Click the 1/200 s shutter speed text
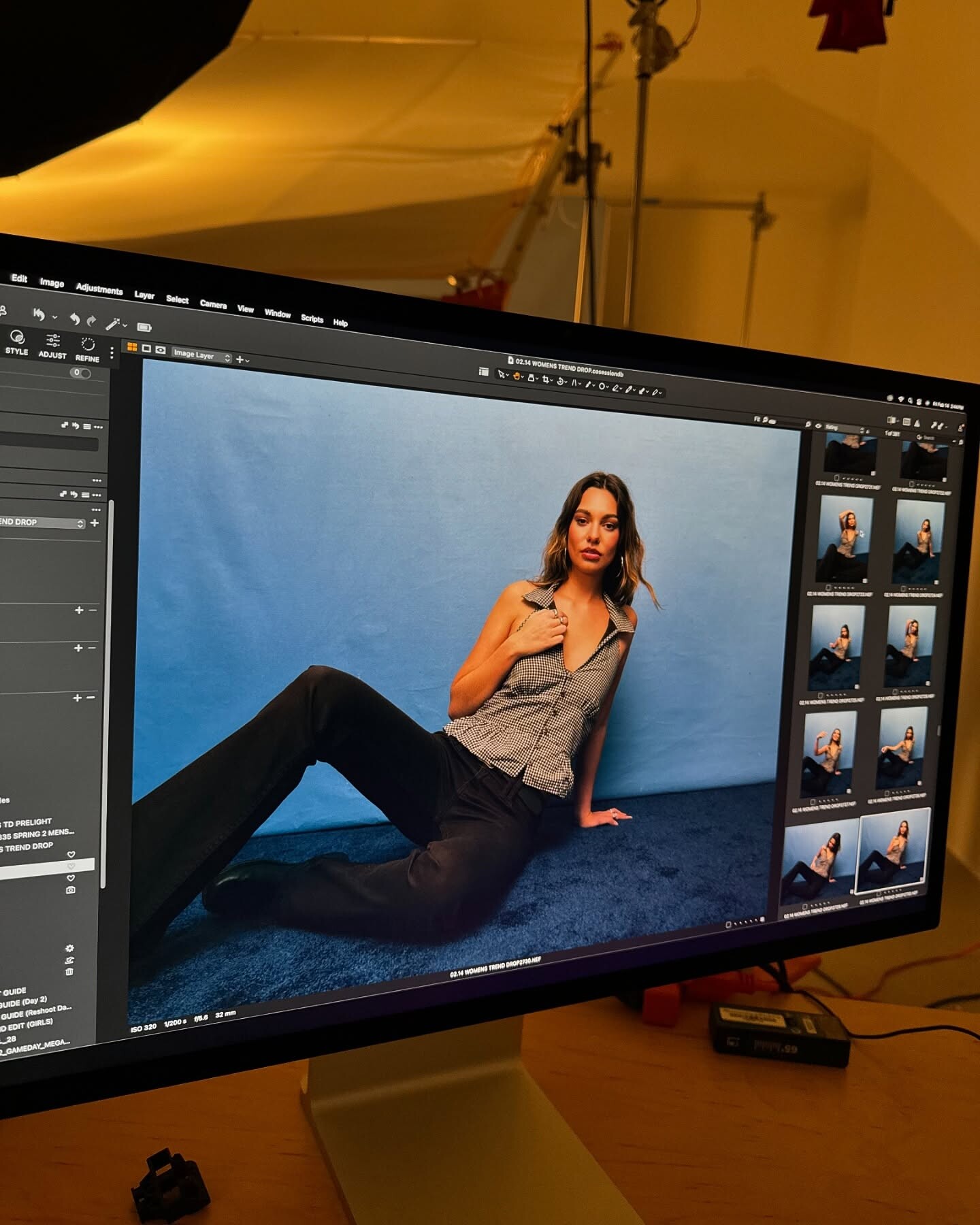980x1225 pixels. pos(175,1023)
